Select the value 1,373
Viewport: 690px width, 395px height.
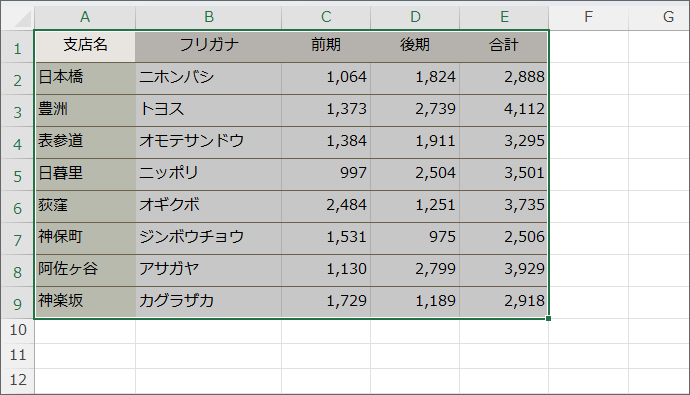point(326,110)
